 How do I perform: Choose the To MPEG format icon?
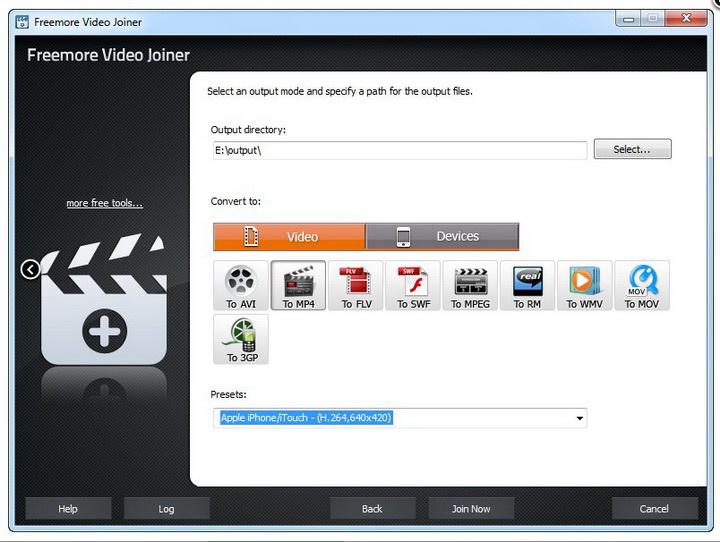tap(470, 285)
